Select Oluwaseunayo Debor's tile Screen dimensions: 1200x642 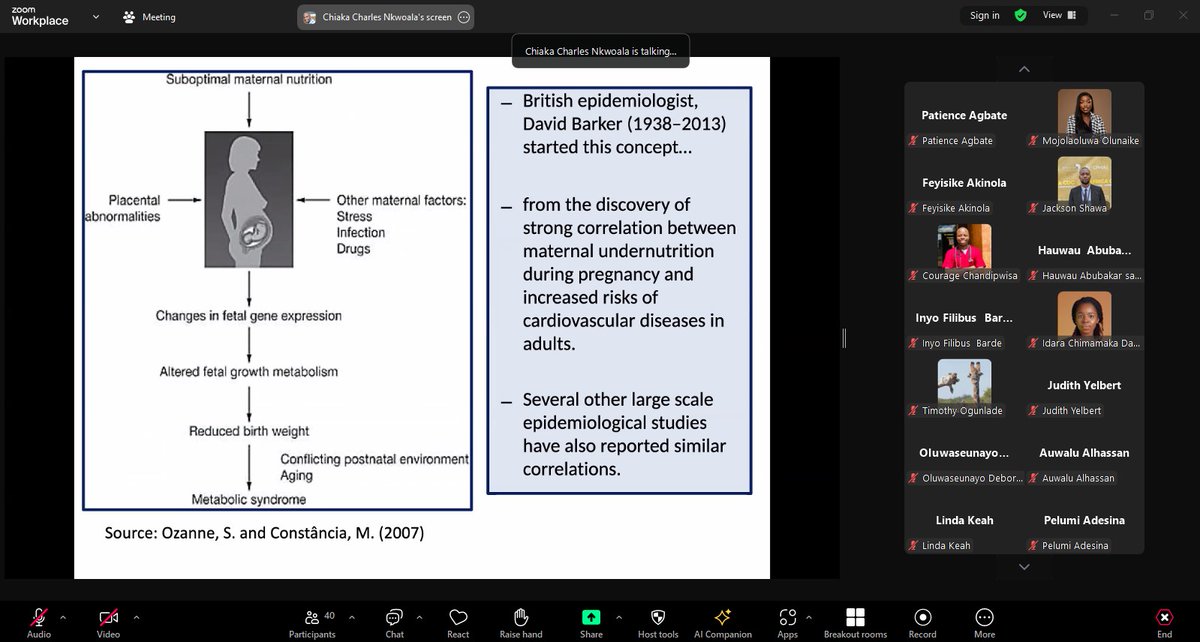click(964, 456)
